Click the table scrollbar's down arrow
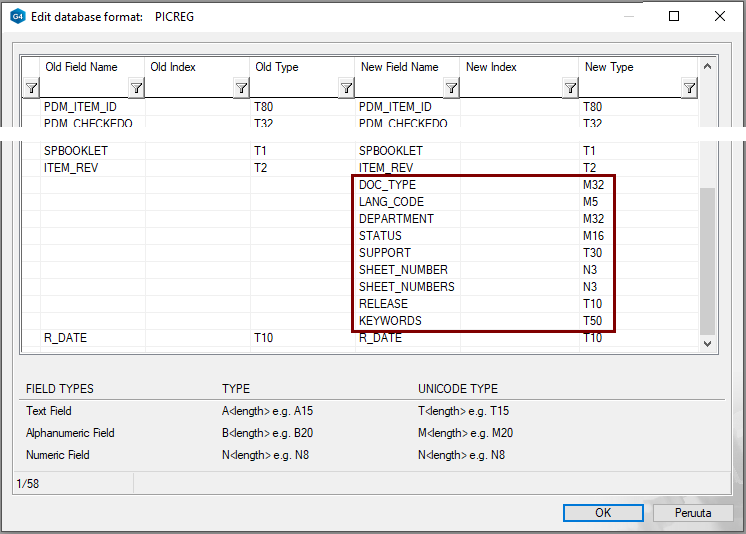The height and width of the screenshot is (534, 746). [708, 343]
